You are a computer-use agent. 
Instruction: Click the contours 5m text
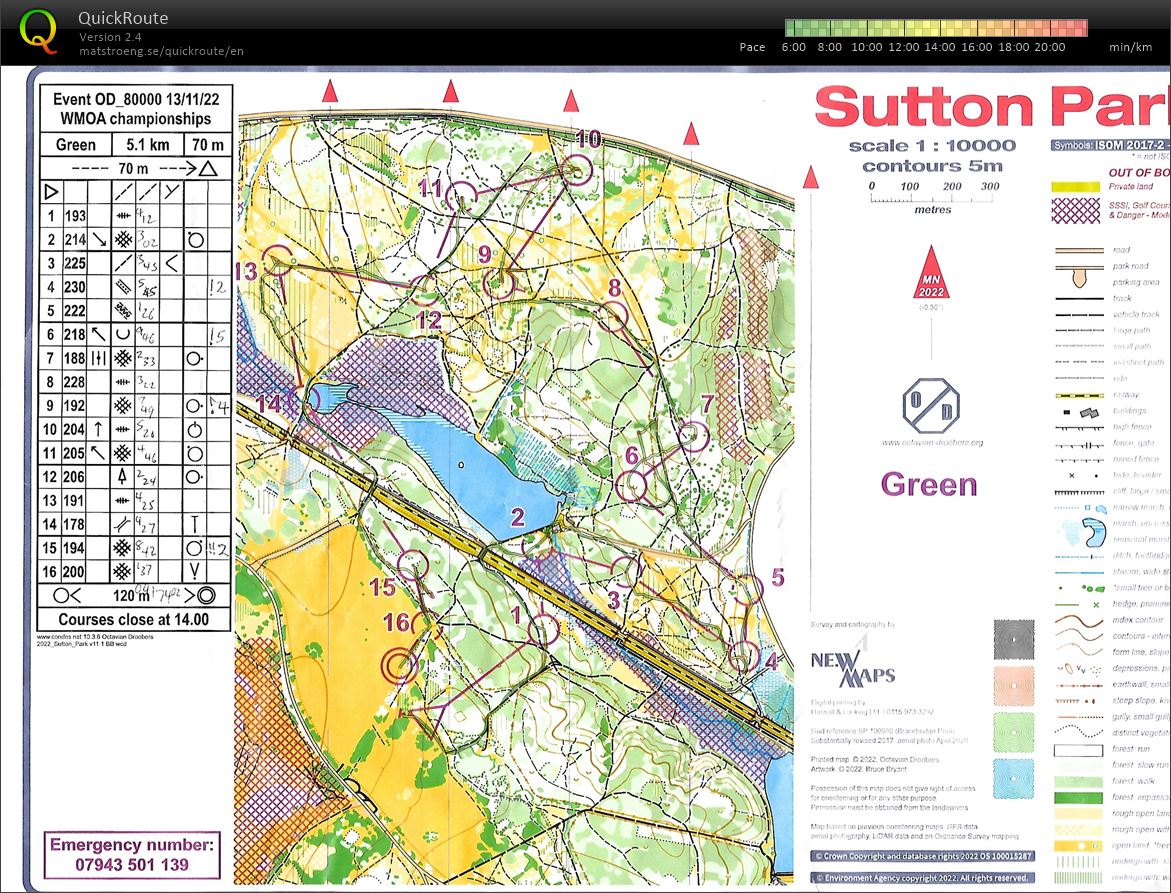(x=932, y=166)
